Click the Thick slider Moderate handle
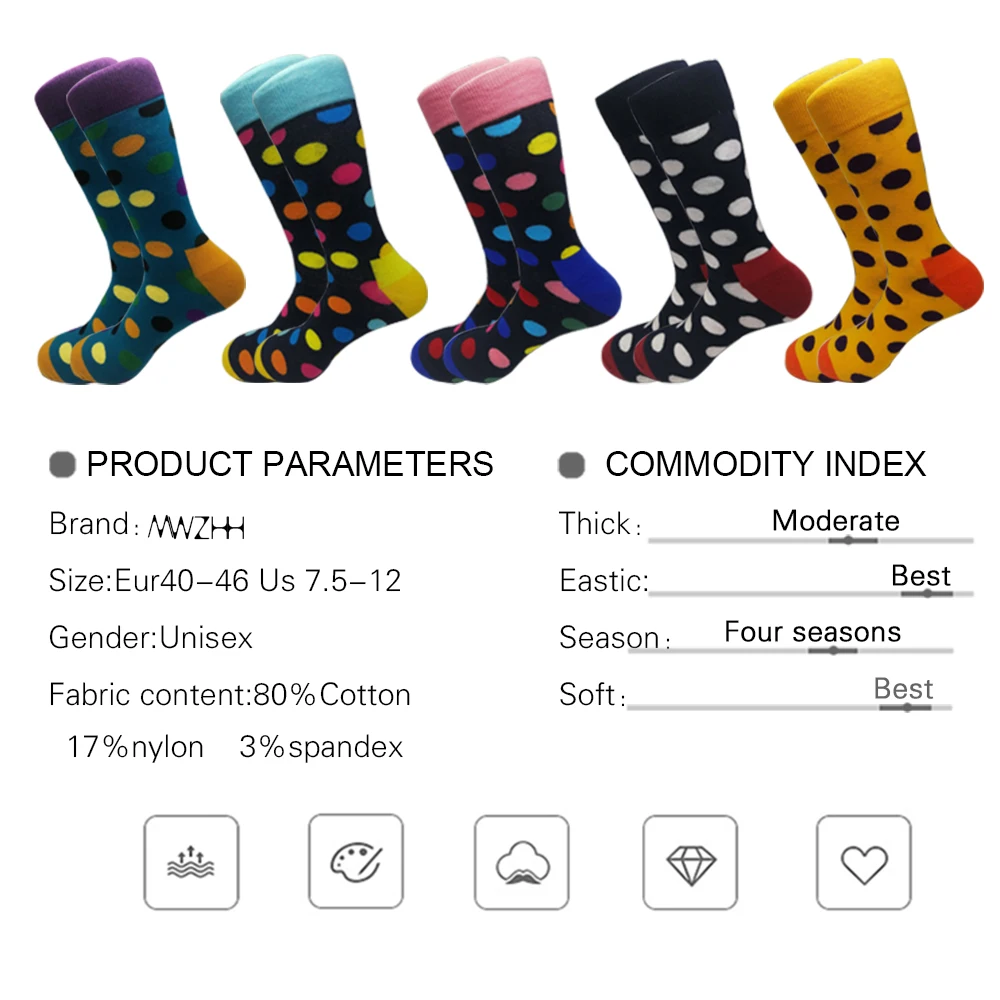Screen dimensions: 1000x1000 849,540
